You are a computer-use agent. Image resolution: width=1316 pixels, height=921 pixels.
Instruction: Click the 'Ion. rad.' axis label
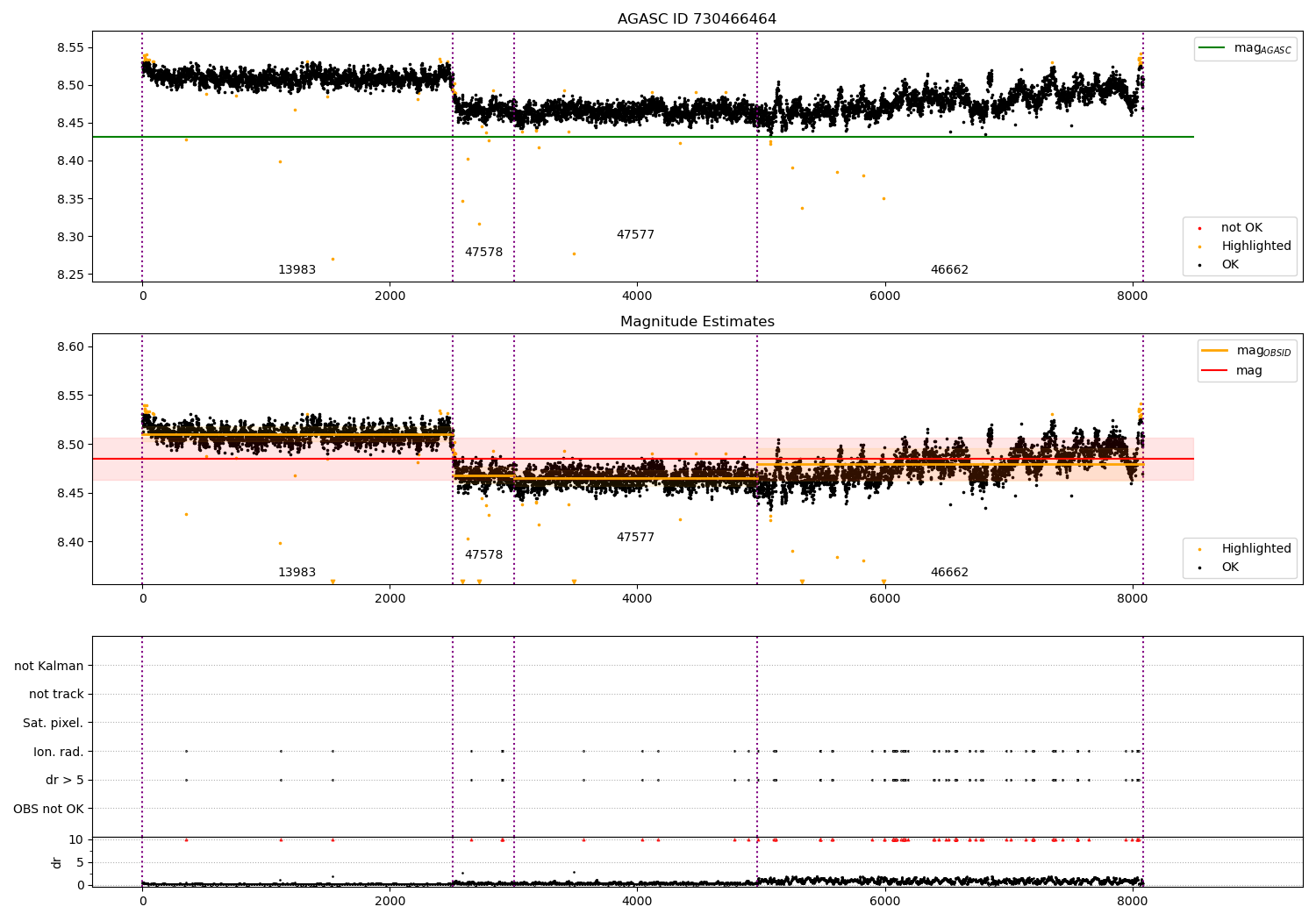59,752
